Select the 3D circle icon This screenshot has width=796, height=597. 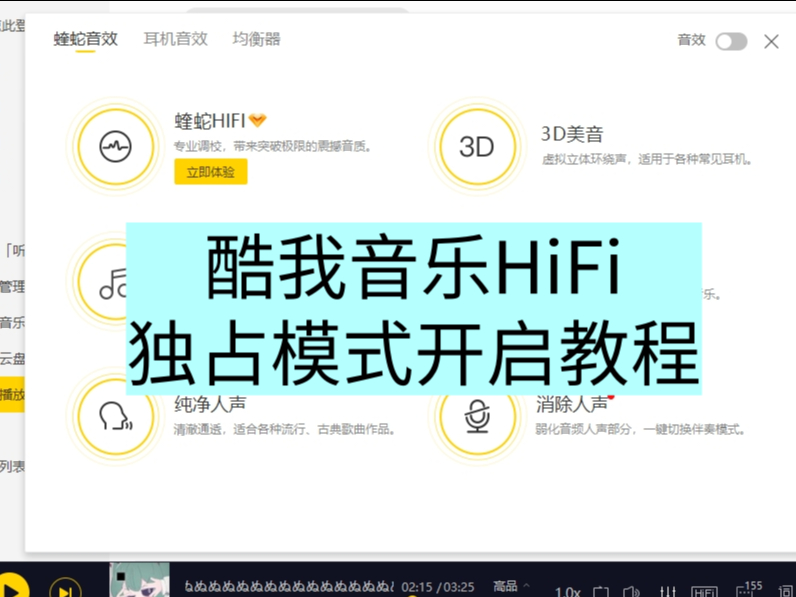[477, 147]
